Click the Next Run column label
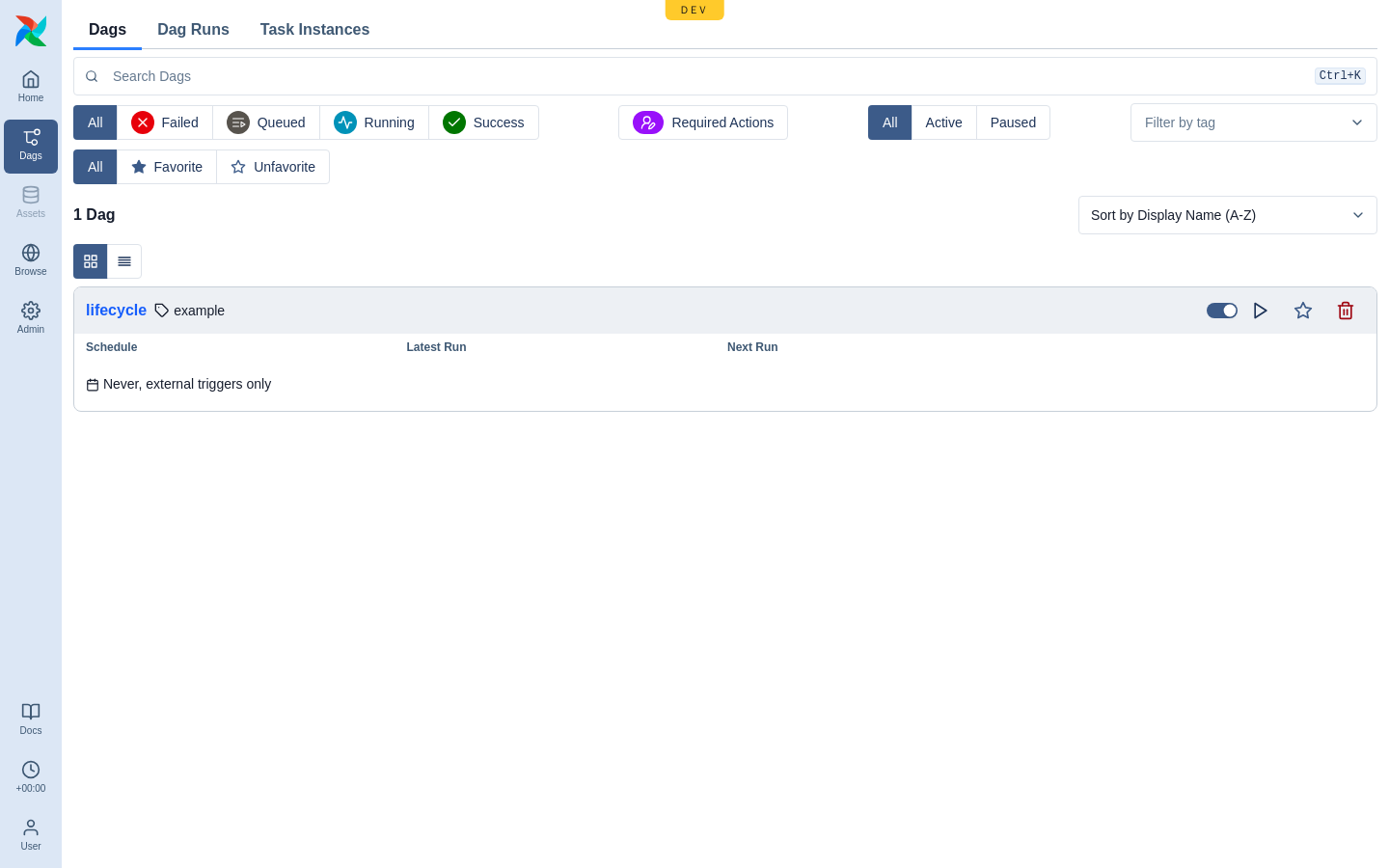The height and width of the screenshot is (868, 1389). point(752,347)
